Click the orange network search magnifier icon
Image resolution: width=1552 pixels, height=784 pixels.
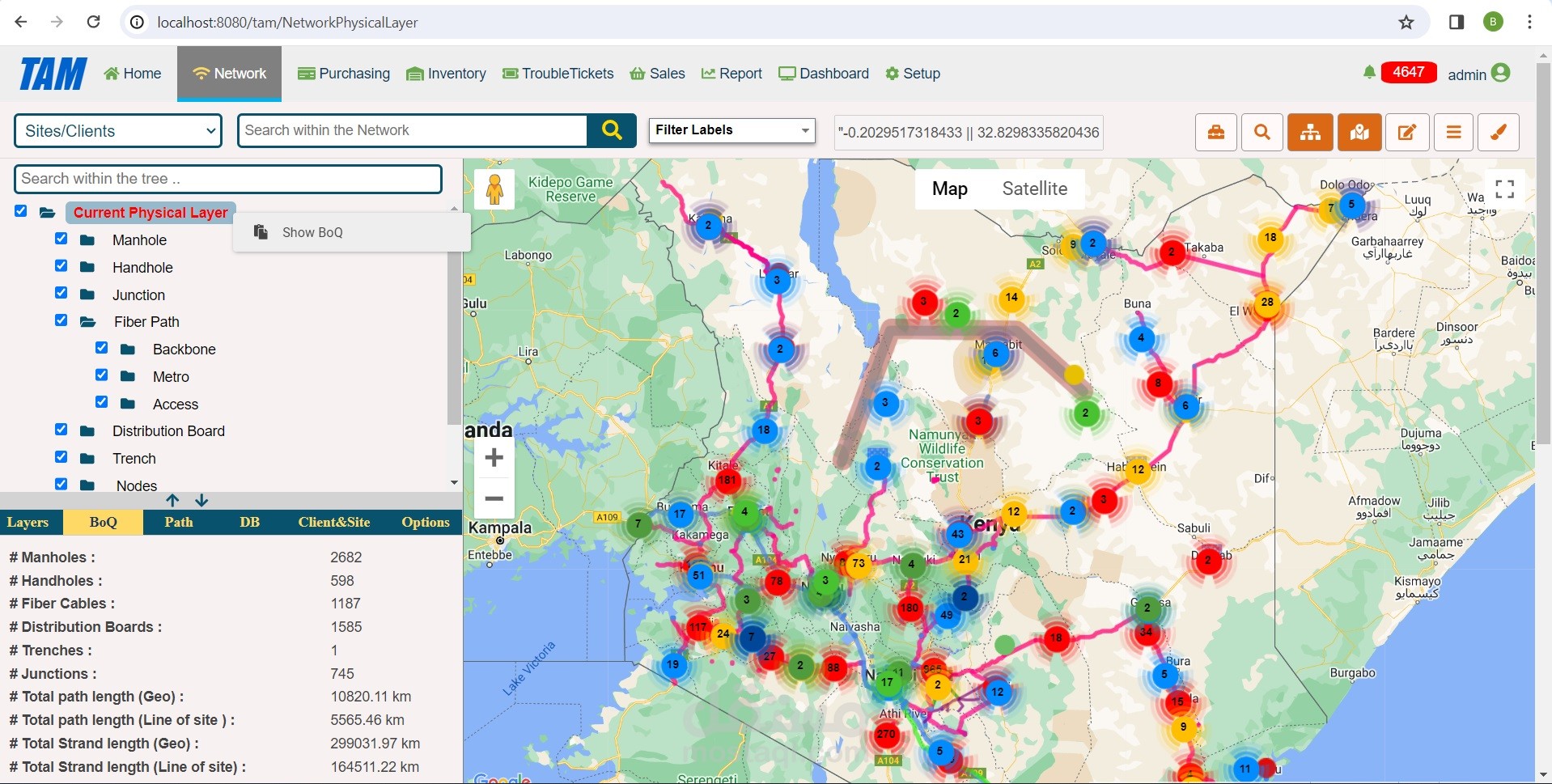(x=1262, y=132)
